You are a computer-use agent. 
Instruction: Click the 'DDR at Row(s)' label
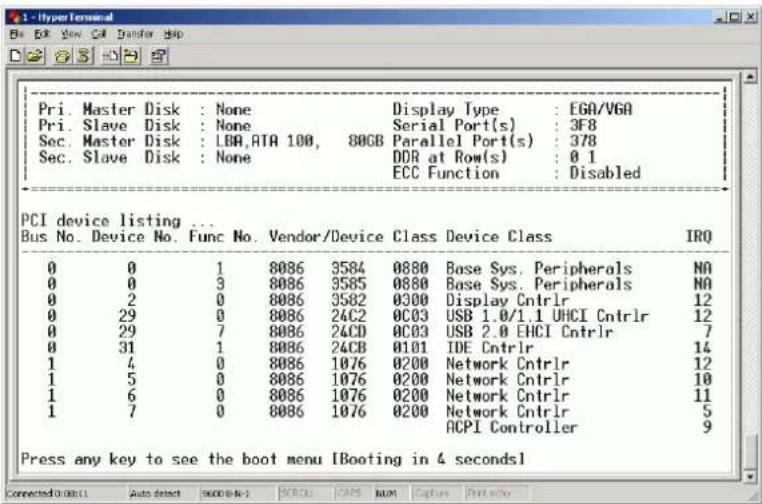tap(450, 157)
